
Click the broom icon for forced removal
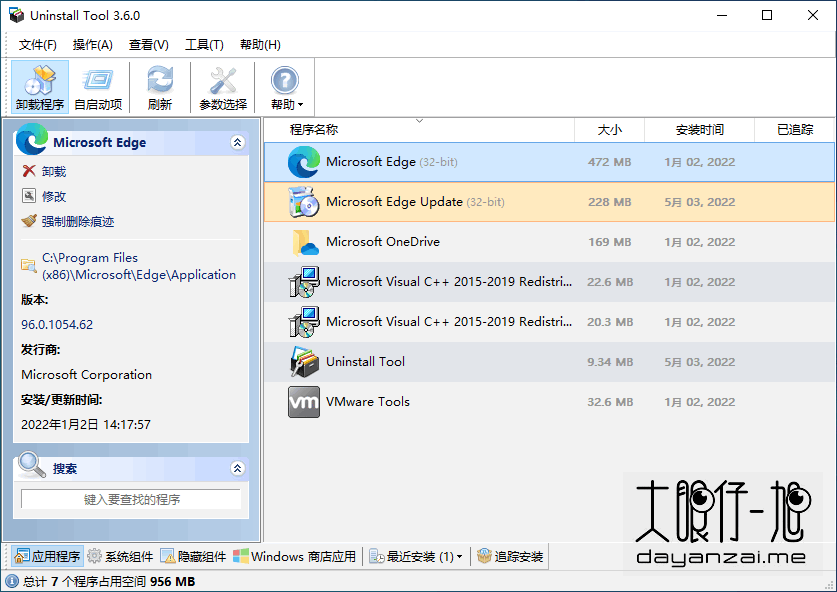click(29, 220)
